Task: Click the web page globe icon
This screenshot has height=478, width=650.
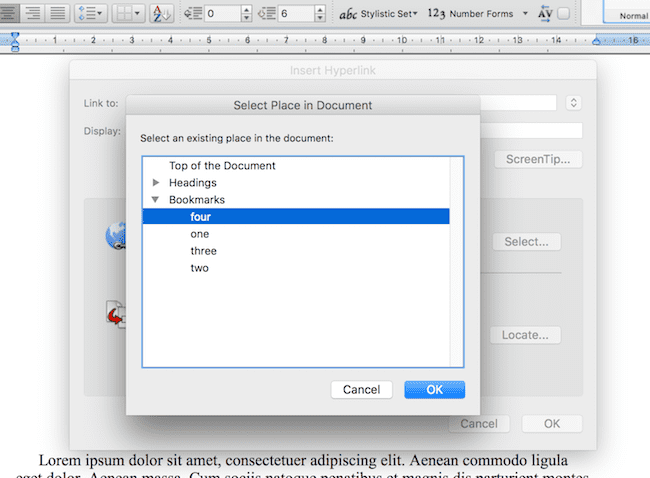Action: [114, 236]
